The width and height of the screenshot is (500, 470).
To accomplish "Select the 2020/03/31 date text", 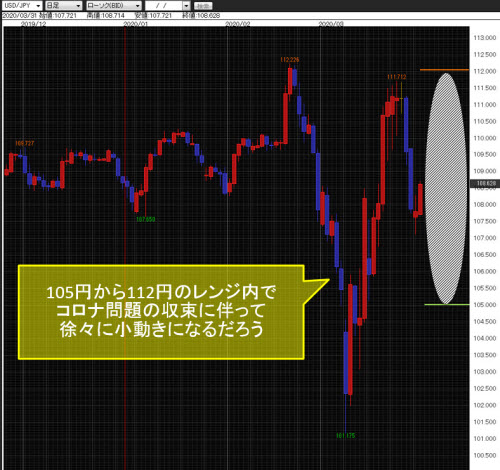I will click(20, 16).
